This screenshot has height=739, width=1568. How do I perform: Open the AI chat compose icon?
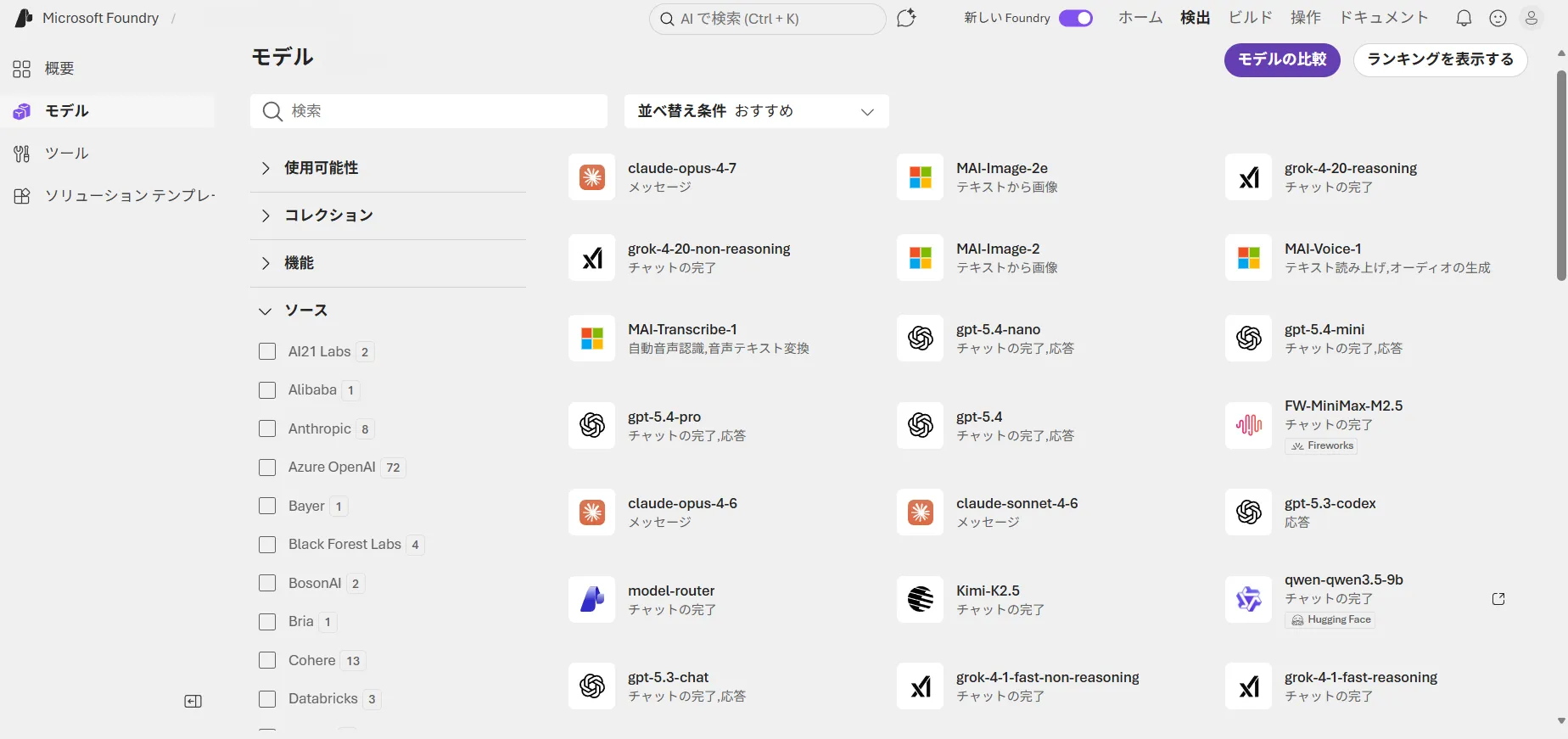point(906,18)
